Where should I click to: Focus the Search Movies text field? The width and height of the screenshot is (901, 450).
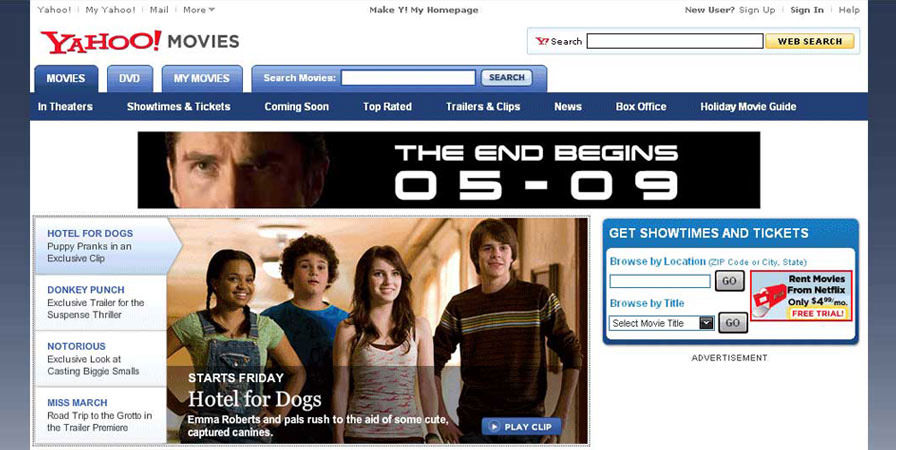click(x=408, y=78)
